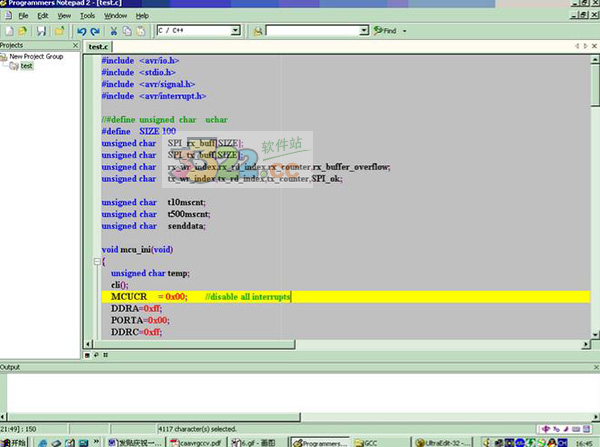Open the C / C++ language scheme dropdown
Image resolution: width=600 pixels, height=447 pixels.
tap(235, 31)
